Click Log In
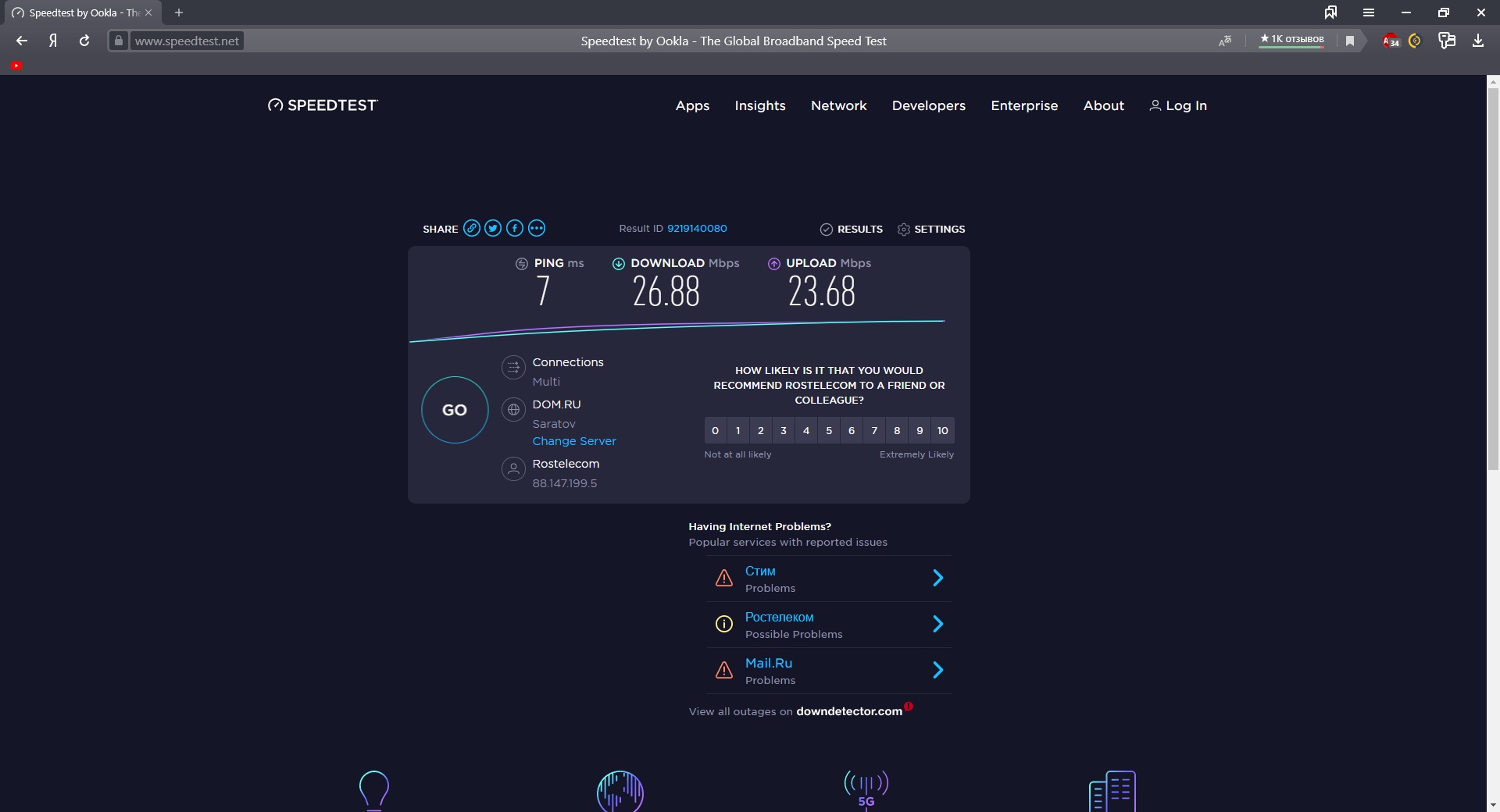 [1178, 105]
